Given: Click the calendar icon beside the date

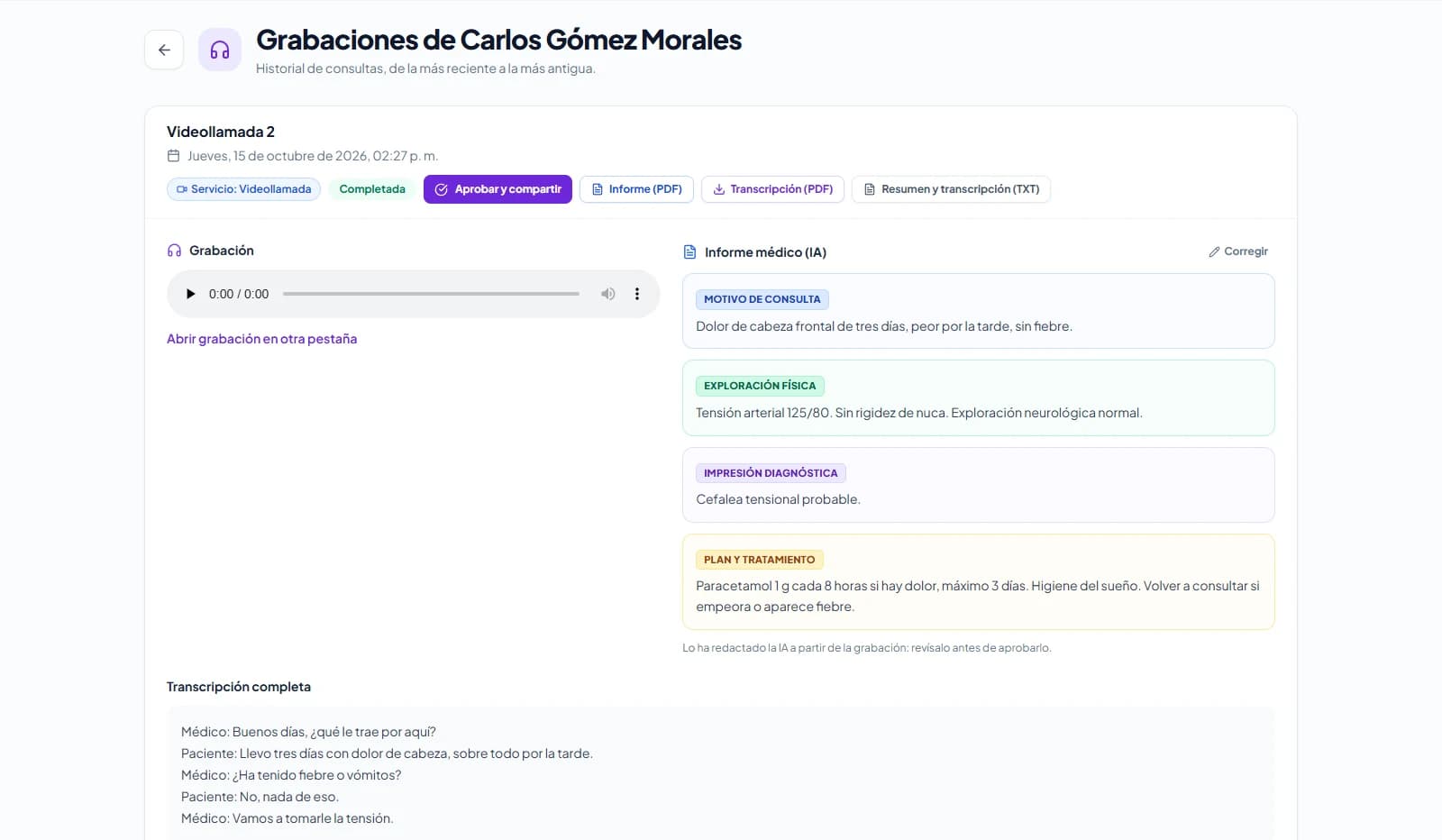Looking at the screenshot, I should coord(173,156).
